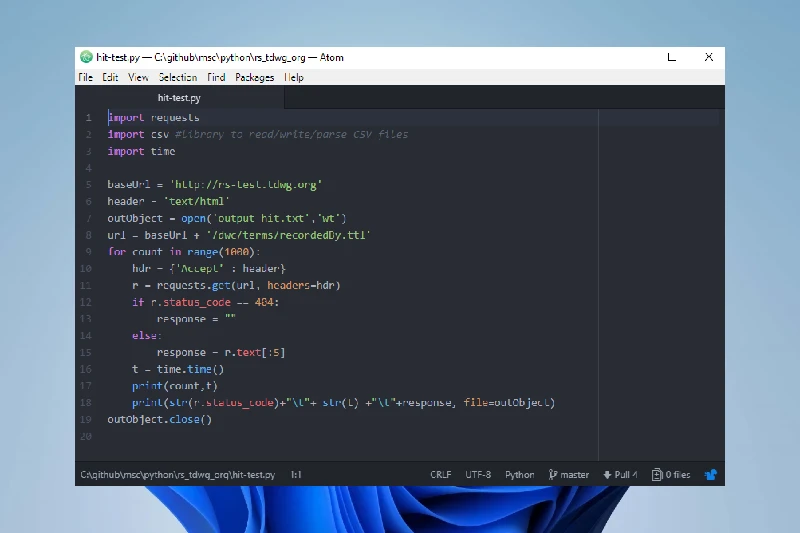Image resolution: width=800 pixels, height=533 pixels.
Task: Open the Find menu
Action: pyautogui.click(x=216, y=77)
